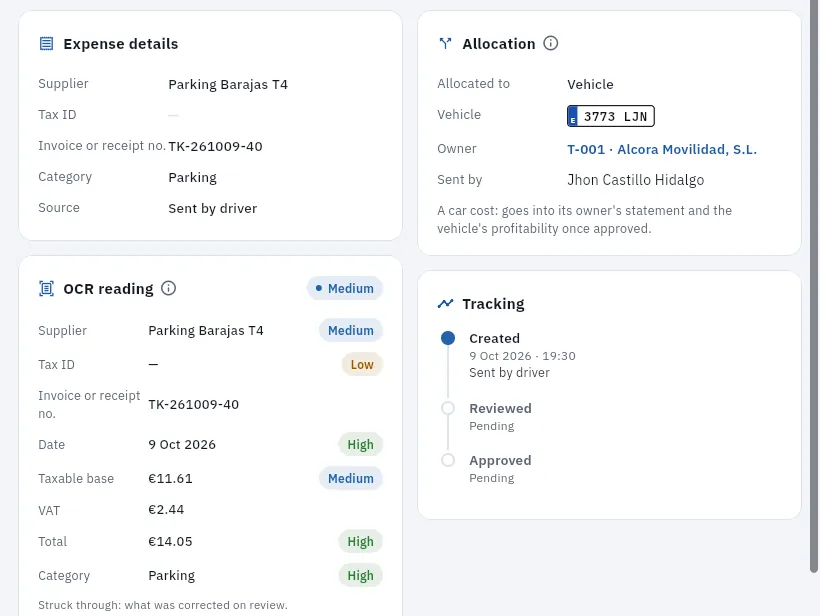
Task: Select the Created step label
Action: 494,338
